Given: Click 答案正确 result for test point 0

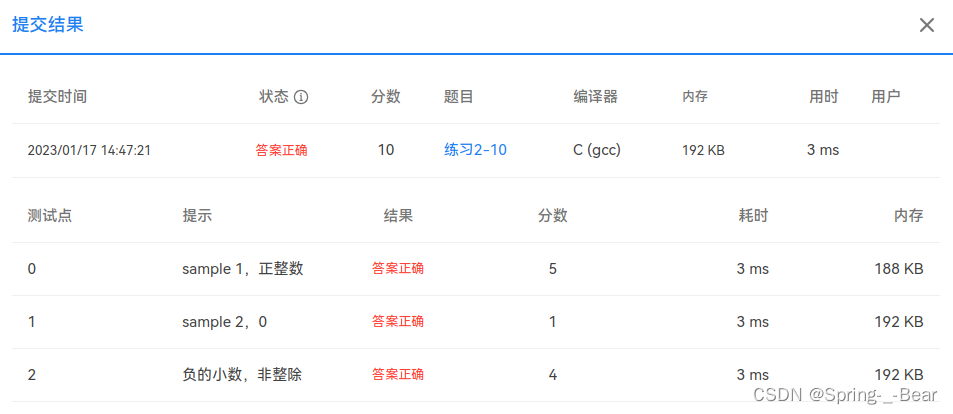Looking at the screenshot, I should [397, 269].
